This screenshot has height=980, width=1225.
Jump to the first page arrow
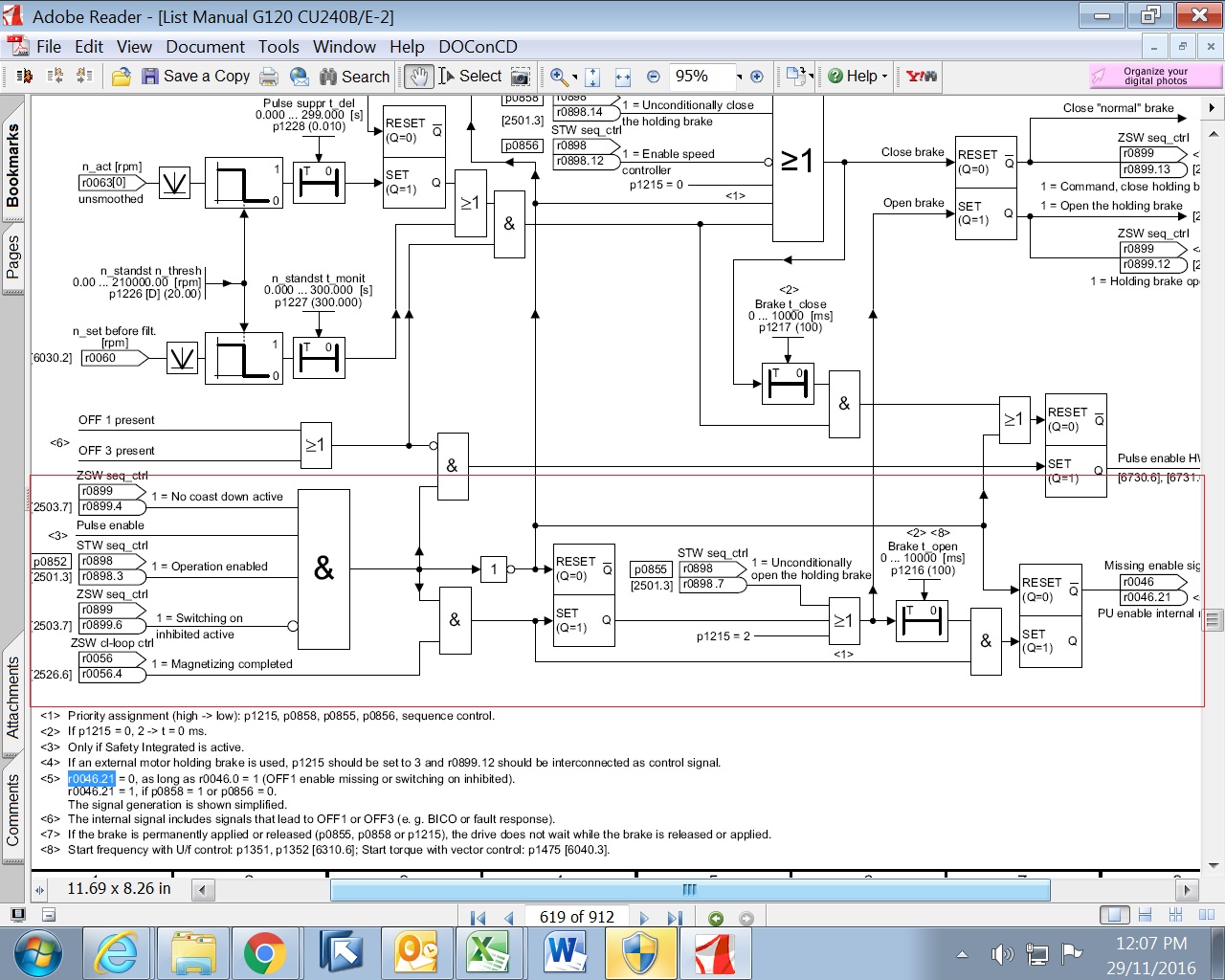click(x=479, y=918)
